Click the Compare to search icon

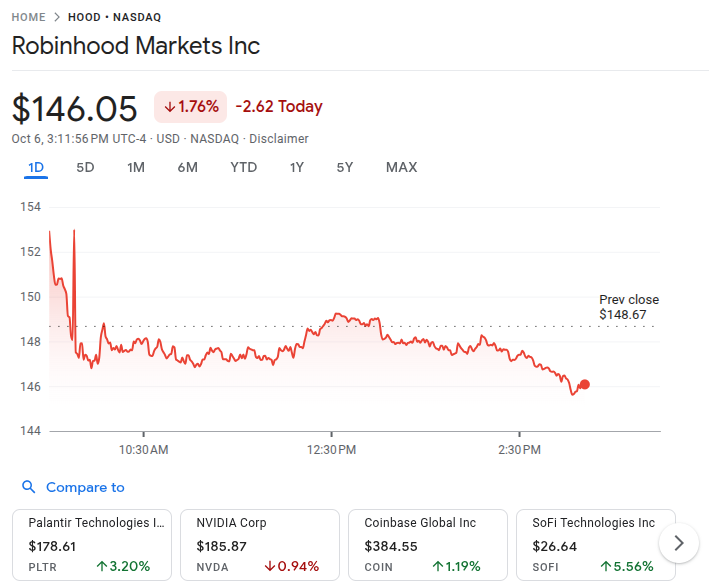coord(29,487)
